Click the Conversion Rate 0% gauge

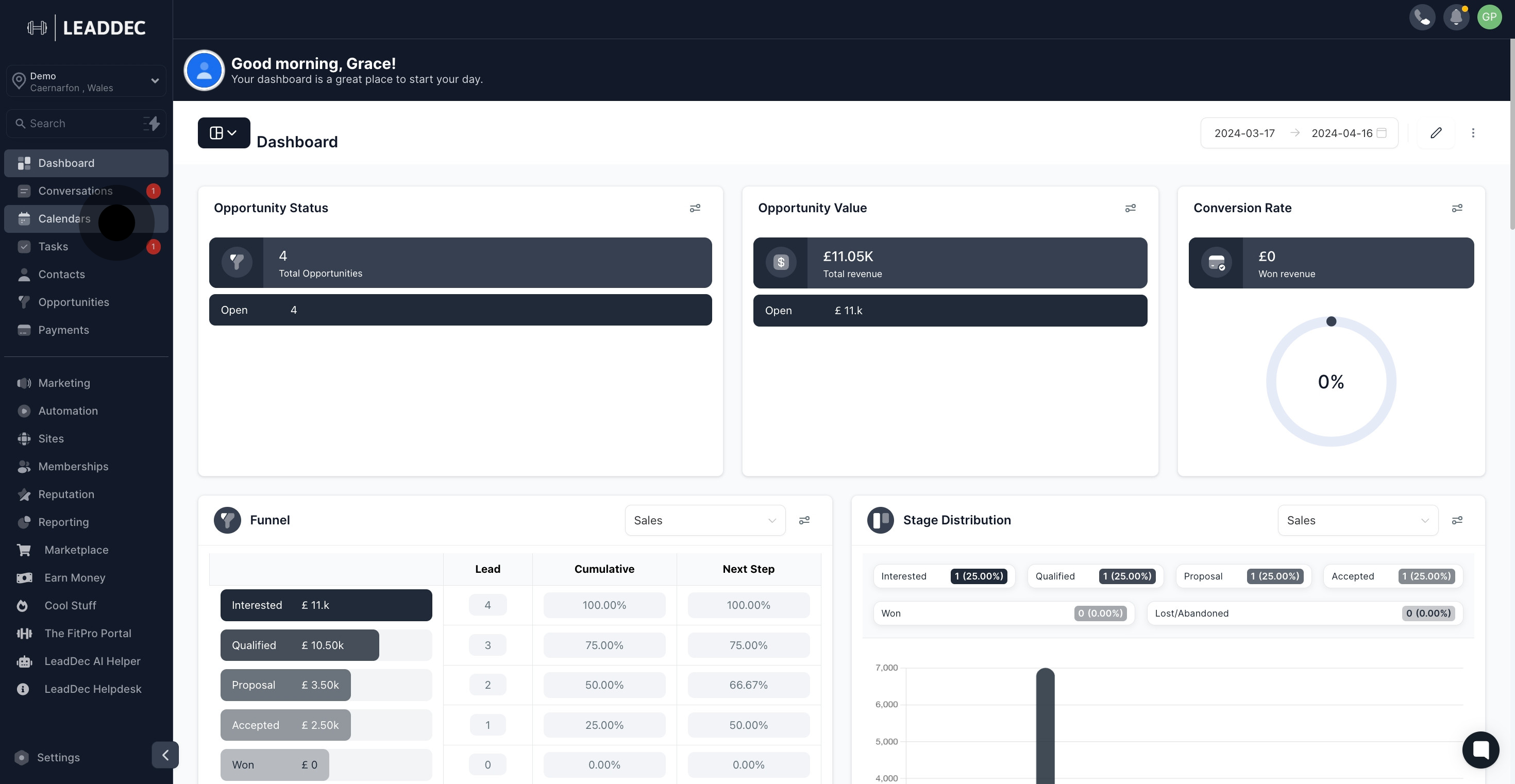click(1331, 381)
